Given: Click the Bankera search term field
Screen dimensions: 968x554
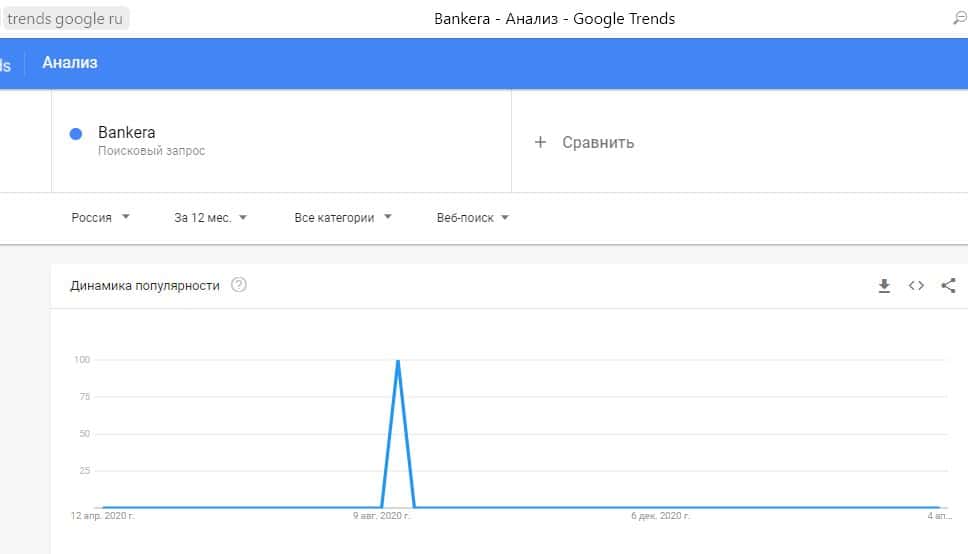Looking at the screenshot, I should tap(126, 133).
